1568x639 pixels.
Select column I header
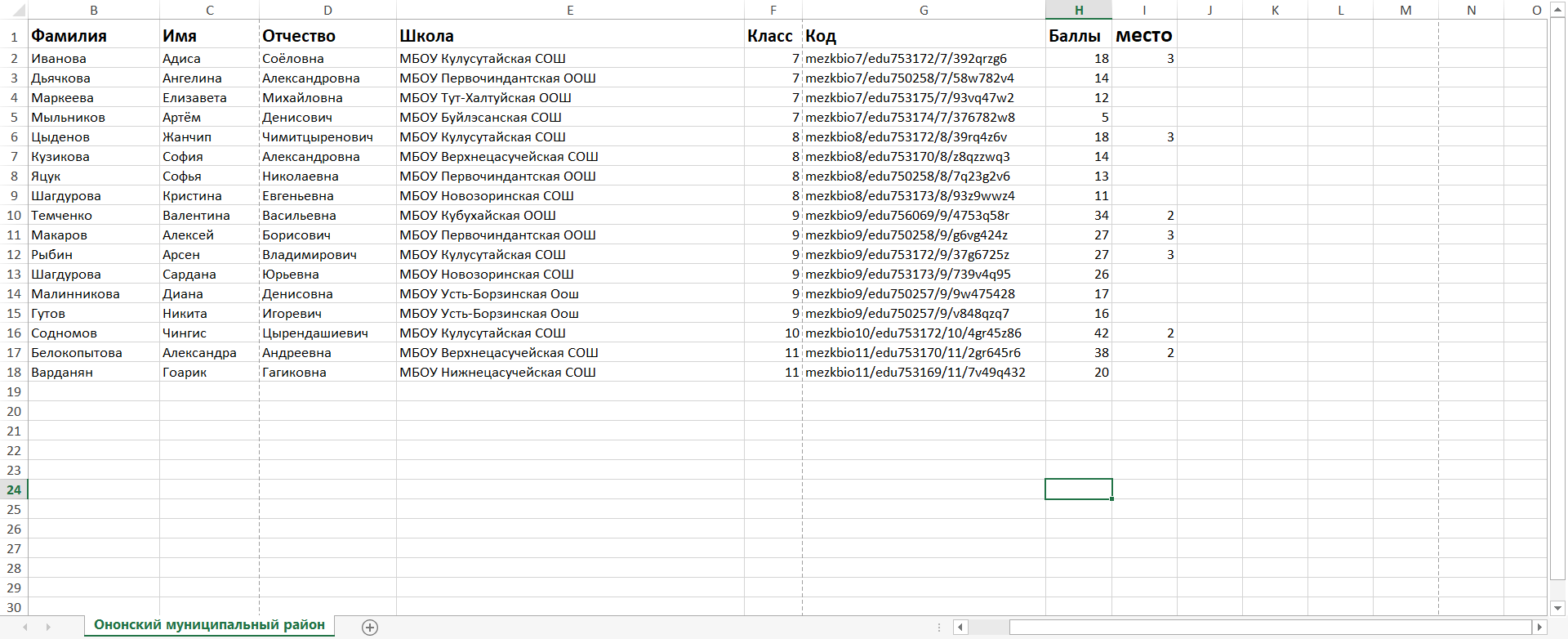pyautogui.click(x=1144, y=10)
